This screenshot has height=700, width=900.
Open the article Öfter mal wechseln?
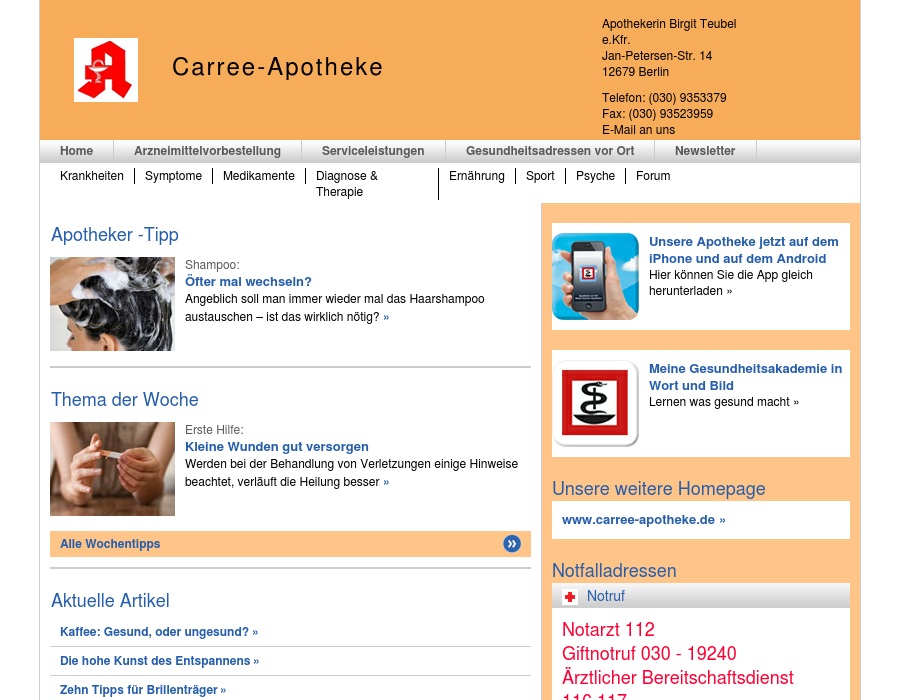tap(248, 282)
